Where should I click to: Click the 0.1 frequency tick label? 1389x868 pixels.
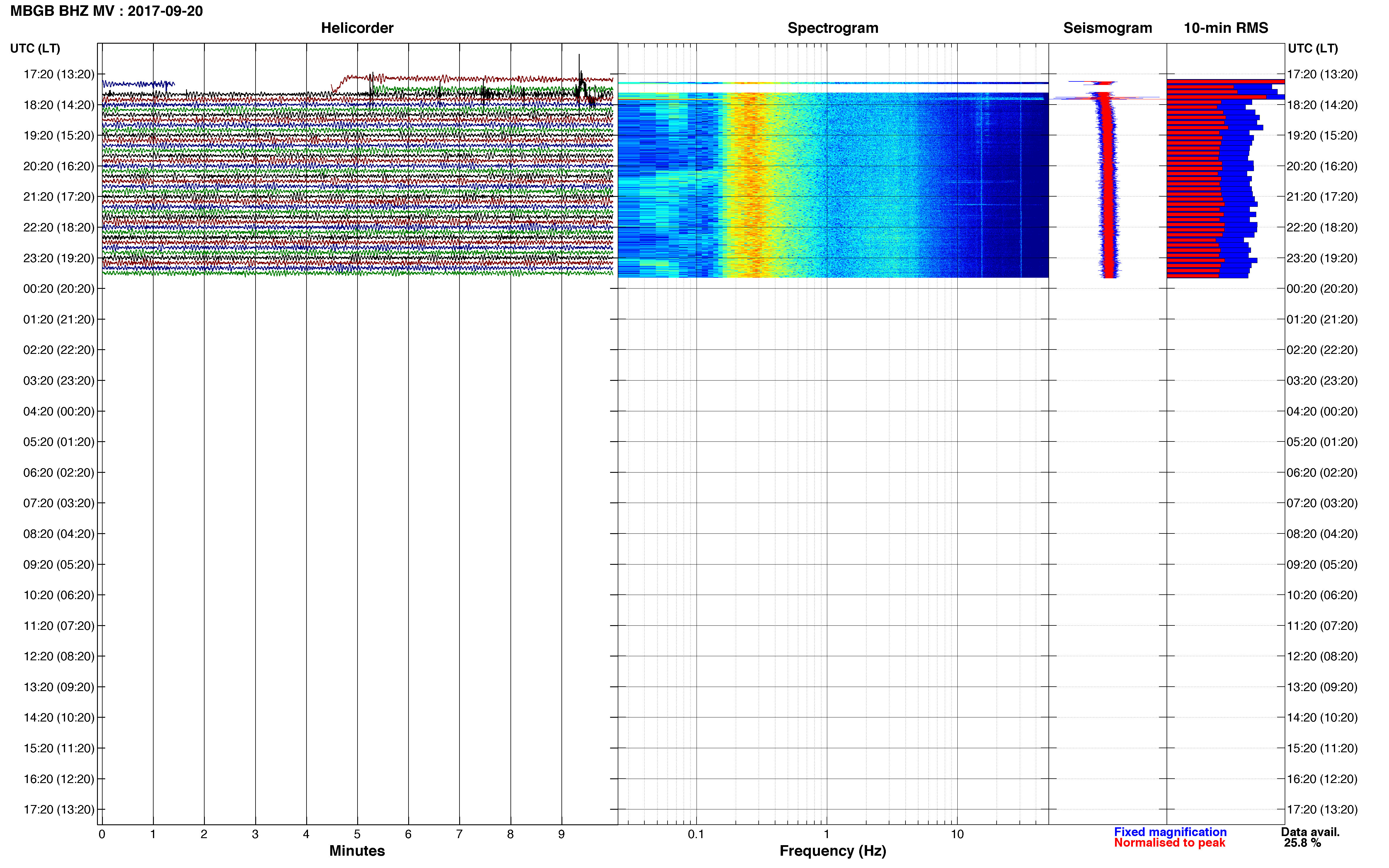coord(696,834)
